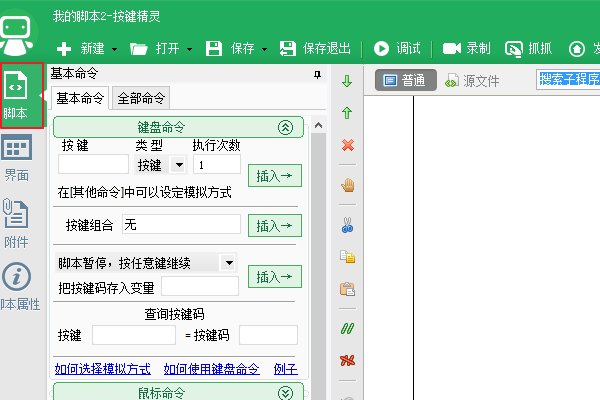The height and width of the screenshot is (400, 600).
Task: Expand the 保存 dropdown arrow
Action: click(x=264, y=49)
